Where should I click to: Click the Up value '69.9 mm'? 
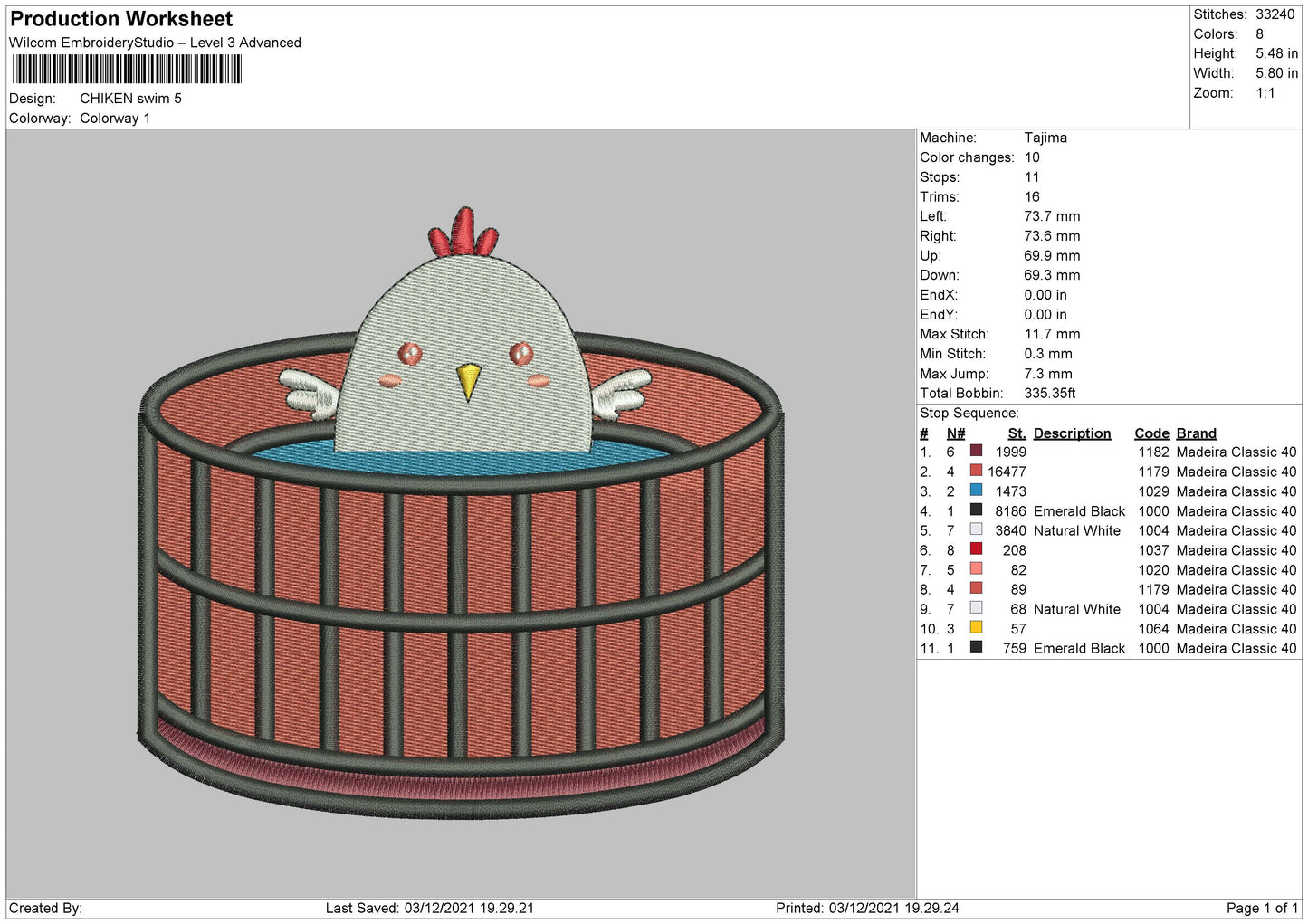pyautogui.click(x=1052, y=256)
